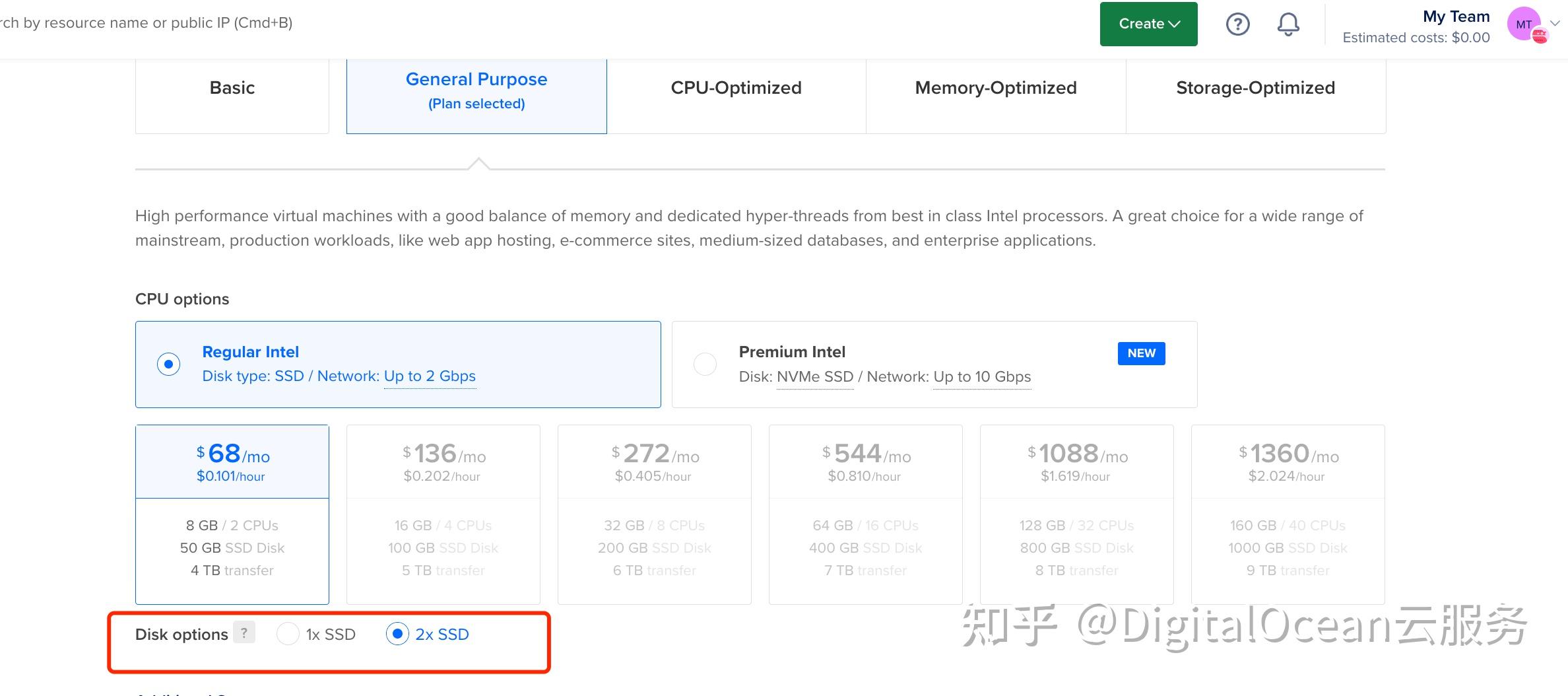
Task: Open the help question mark icon
Action: click(1237, 24)
